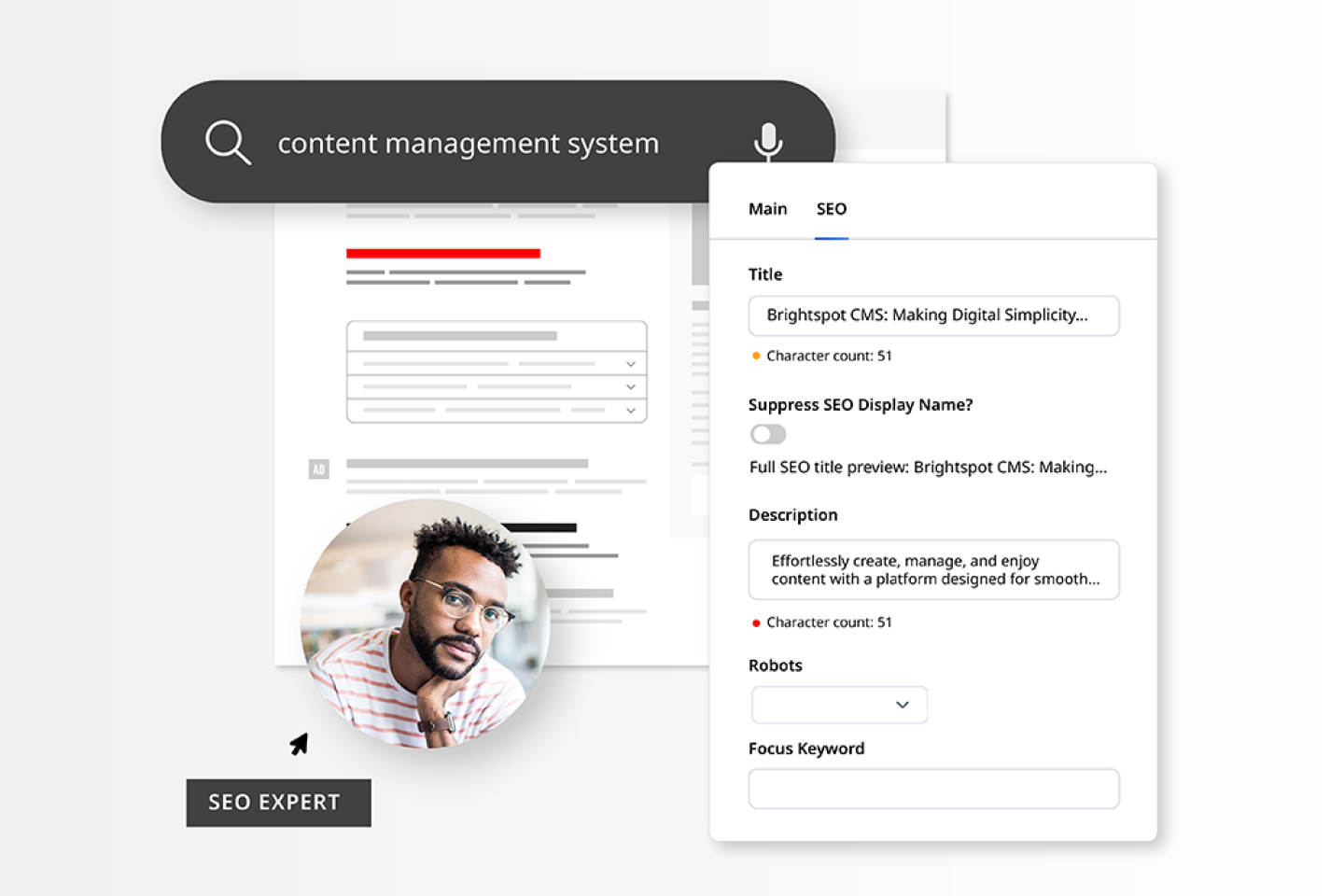Click the SEO EXPERT label

[x=277, y=803]
